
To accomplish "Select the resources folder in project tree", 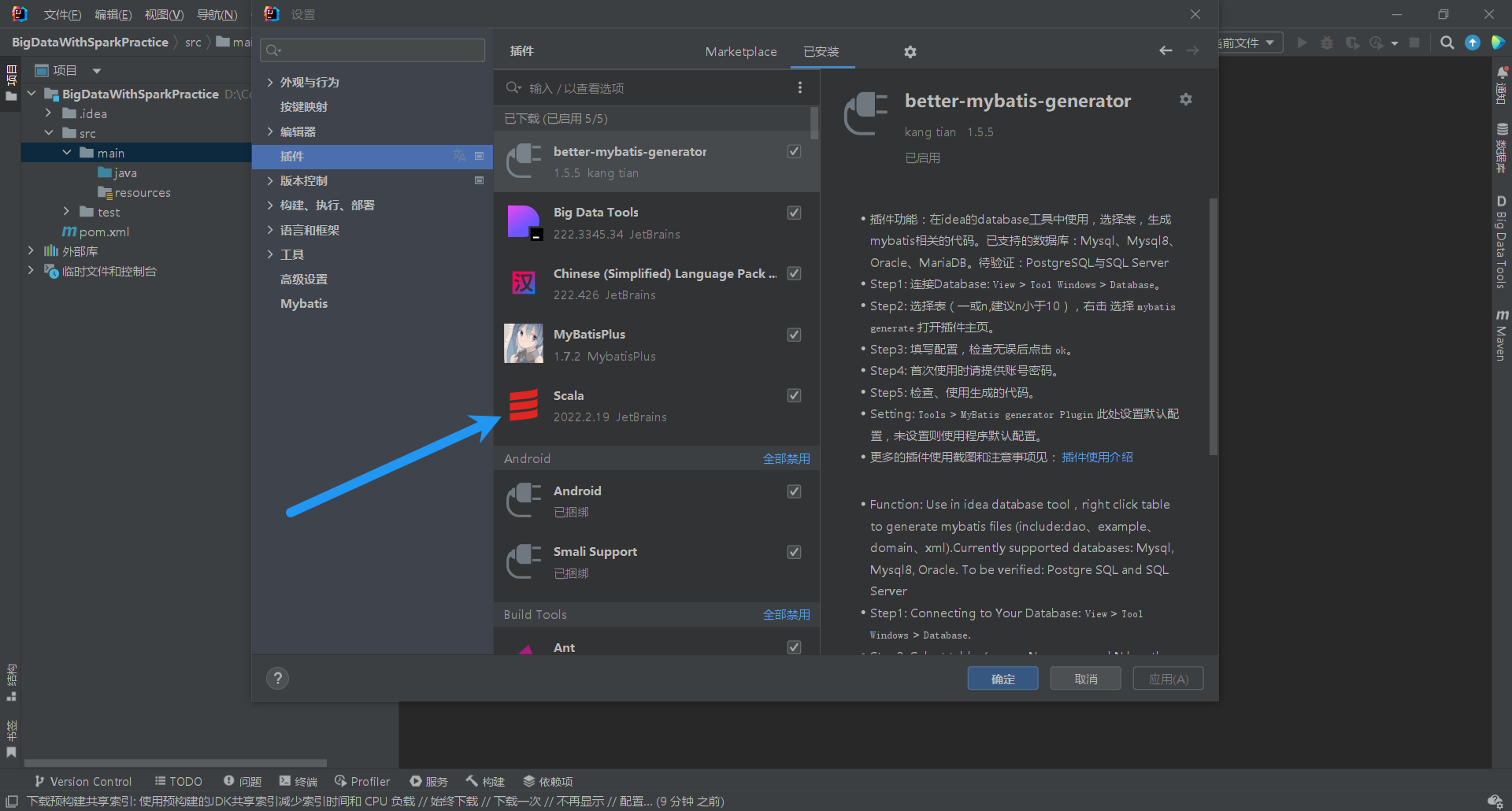I will pyautogui.click(x=134, y=192).
